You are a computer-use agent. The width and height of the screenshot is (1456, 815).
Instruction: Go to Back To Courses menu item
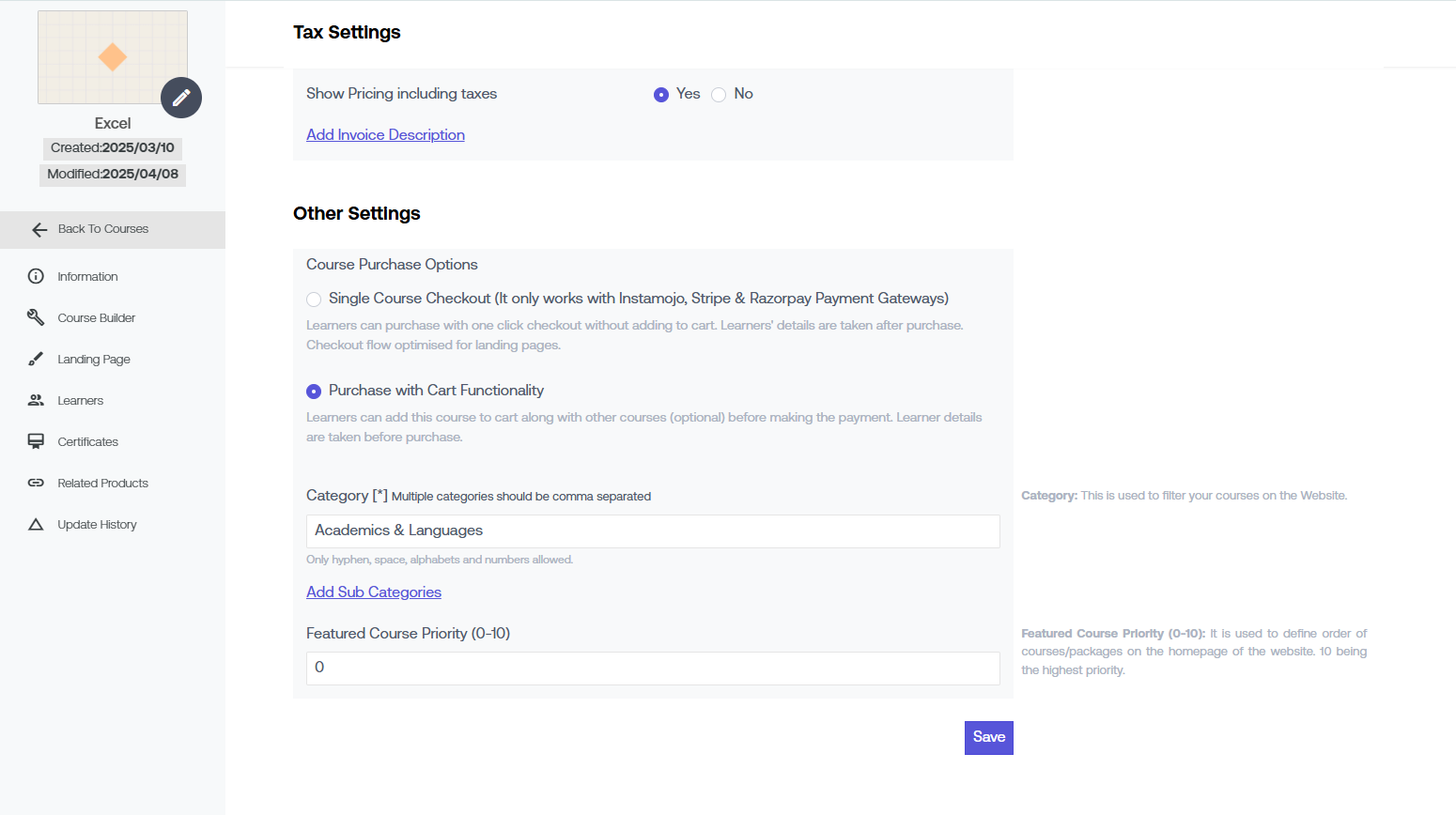point(103,229)
